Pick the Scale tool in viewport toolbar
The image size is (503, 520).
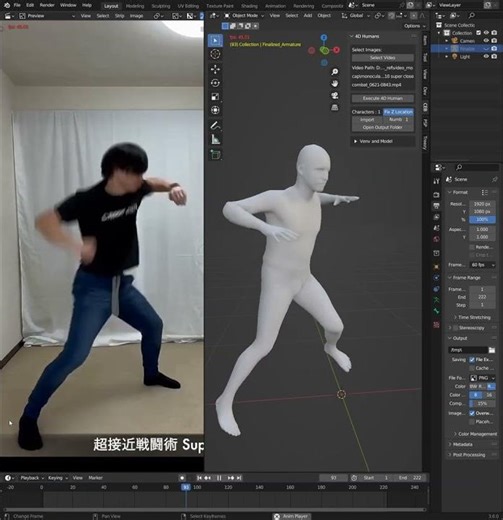[x=215, y=97]
